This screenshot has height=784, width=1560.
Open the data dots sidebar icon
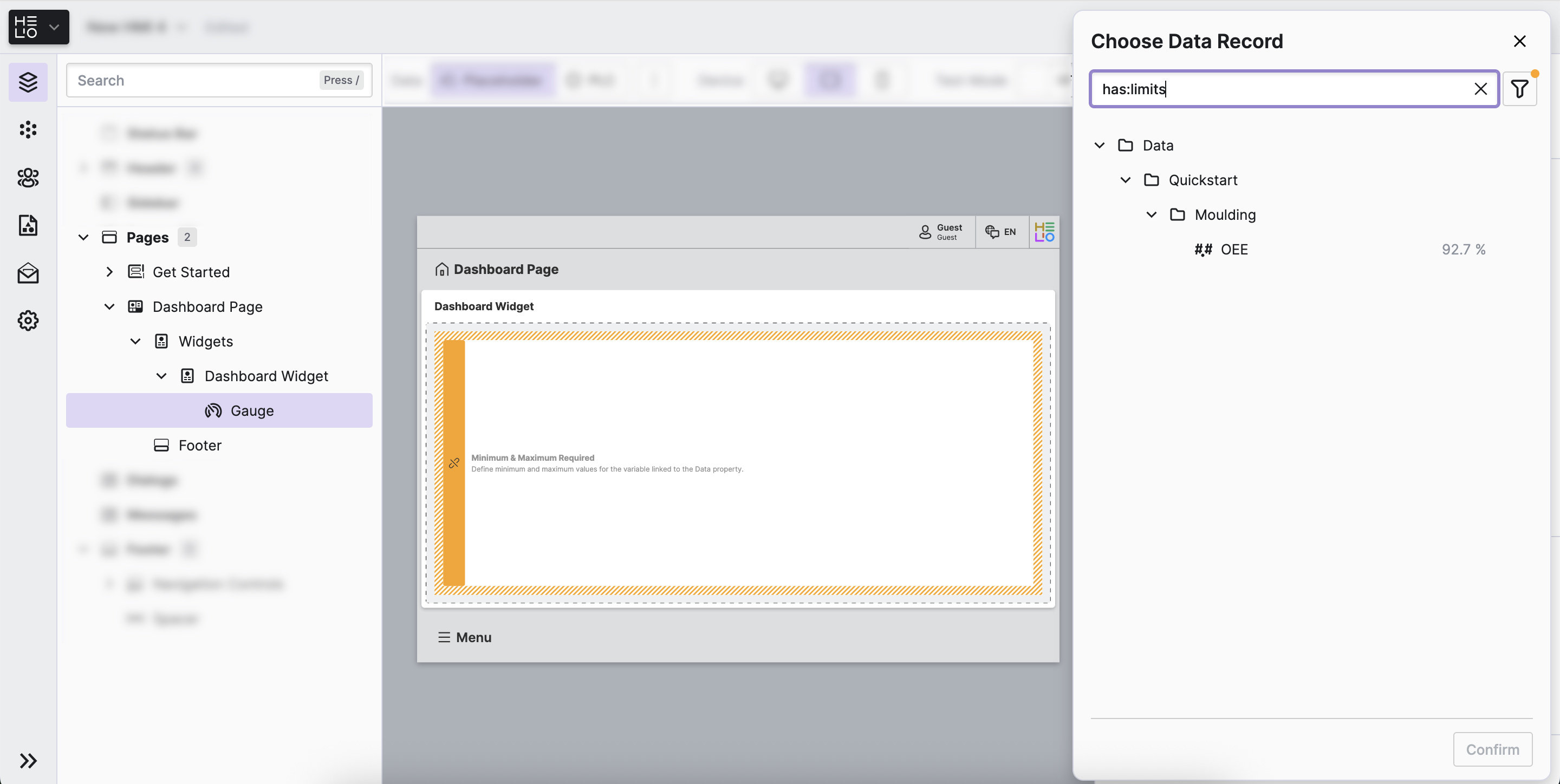click(28, 129)
